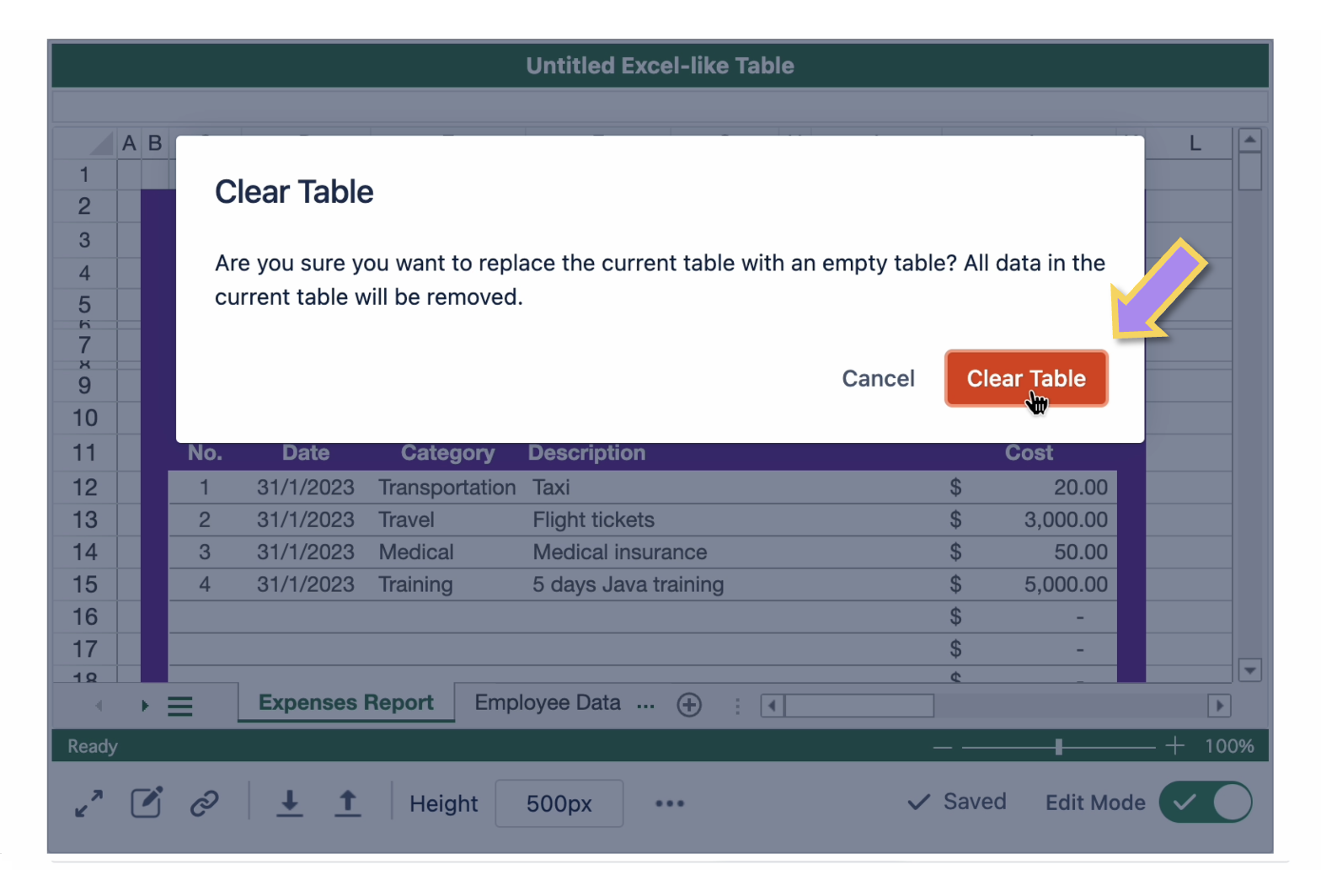The width and height of the screenshot is (1321, 896).
Task: Click the download arrow icon
Action: 289,803
